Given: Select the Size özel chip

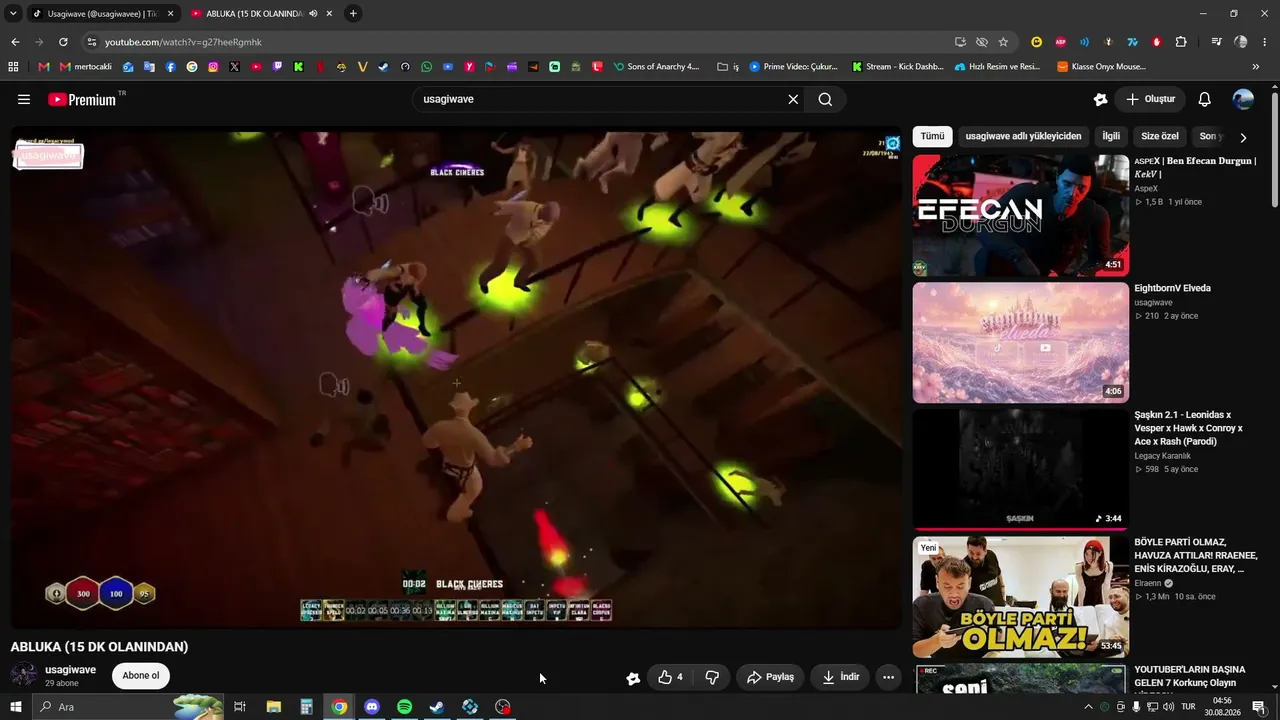Looking at the screenshot, I should 1160,136.
